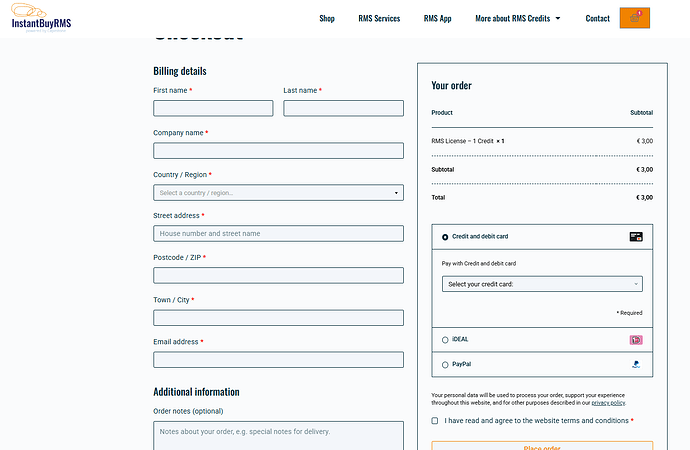The width and height of the screenshot is (690, 450).
Task: Click the Pay with Credit and debit card text
Action: point(479,263)
